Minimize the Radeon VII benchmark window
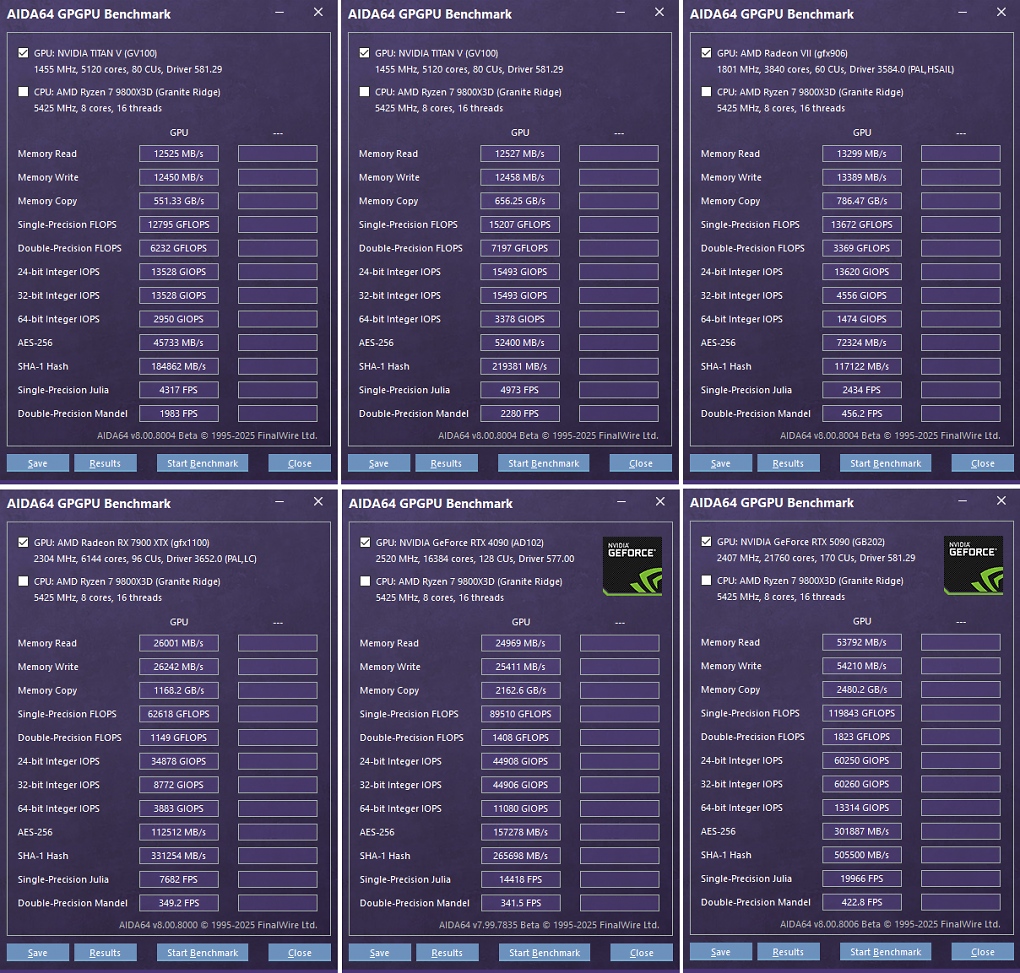This screenshot has width=1020, height=973. [962, 12]
